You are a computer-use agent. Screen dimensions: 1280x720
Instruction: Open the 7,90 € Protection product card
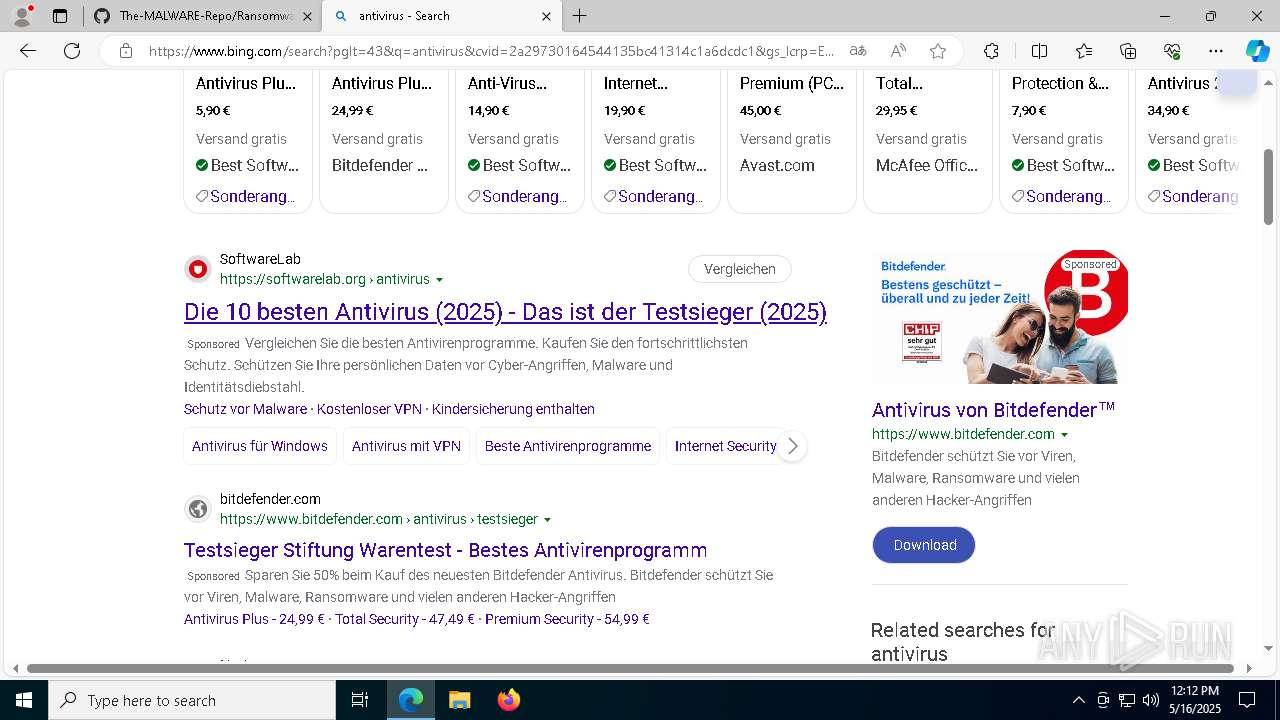[x=1064, y=140]
